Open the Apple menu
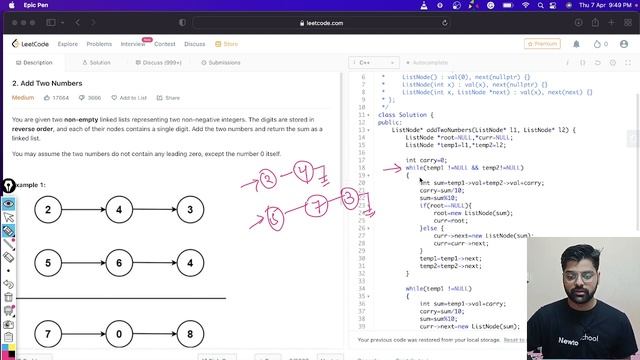 pos(11,5)
